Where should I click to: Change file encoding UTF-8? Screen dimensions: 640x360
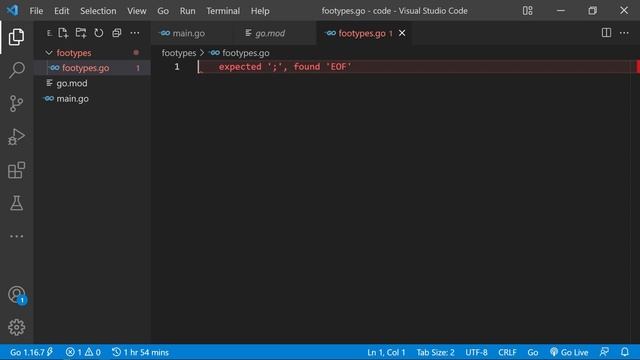(x=476, y=352)
